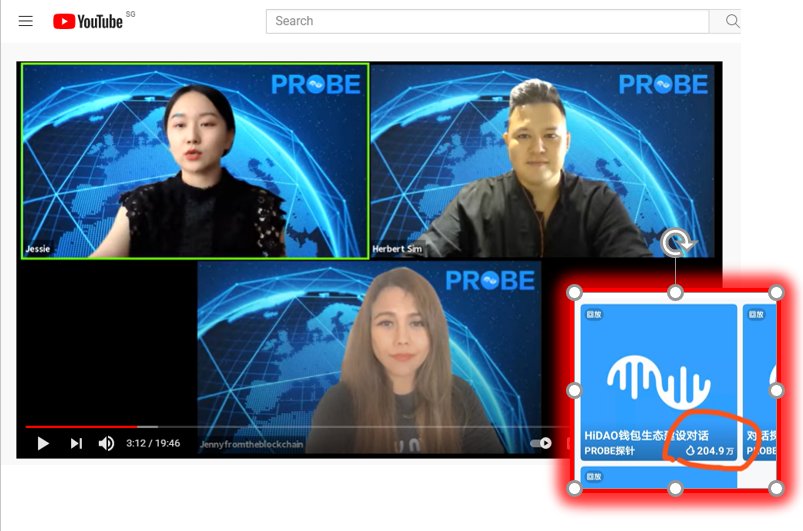Click the right-middle handle of selected image

(776, 391)
